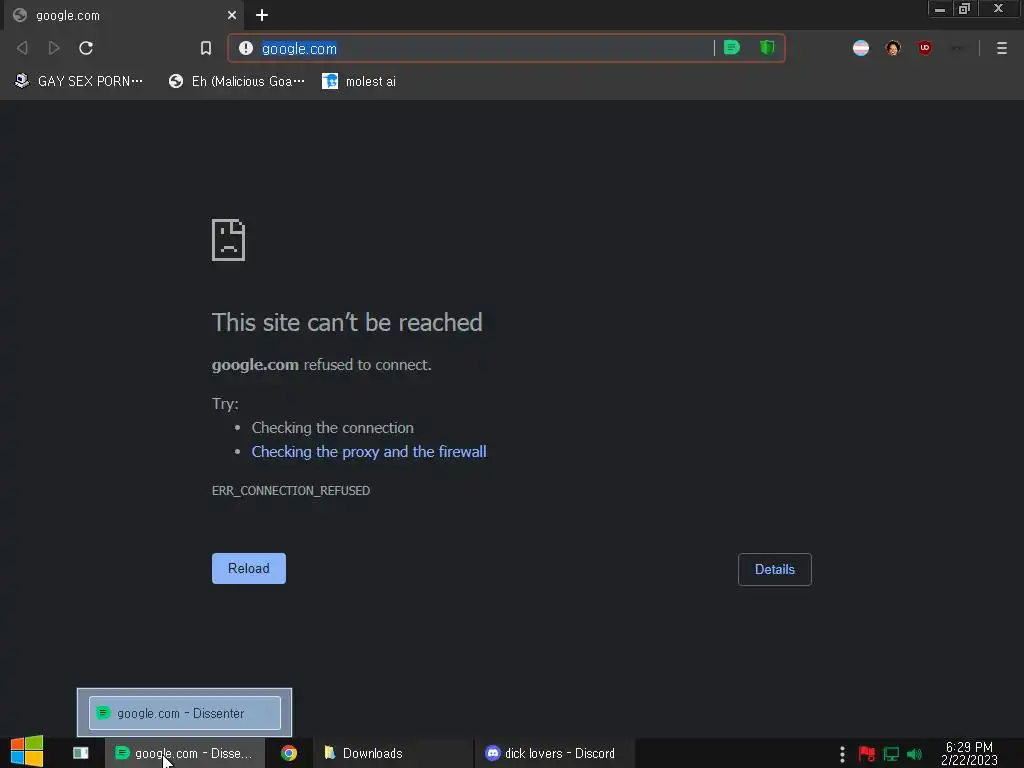Screen dimensions: 1024x768
Task: Open the red flag tray icon
Action: pyautogui.click(x=867, y=754)
